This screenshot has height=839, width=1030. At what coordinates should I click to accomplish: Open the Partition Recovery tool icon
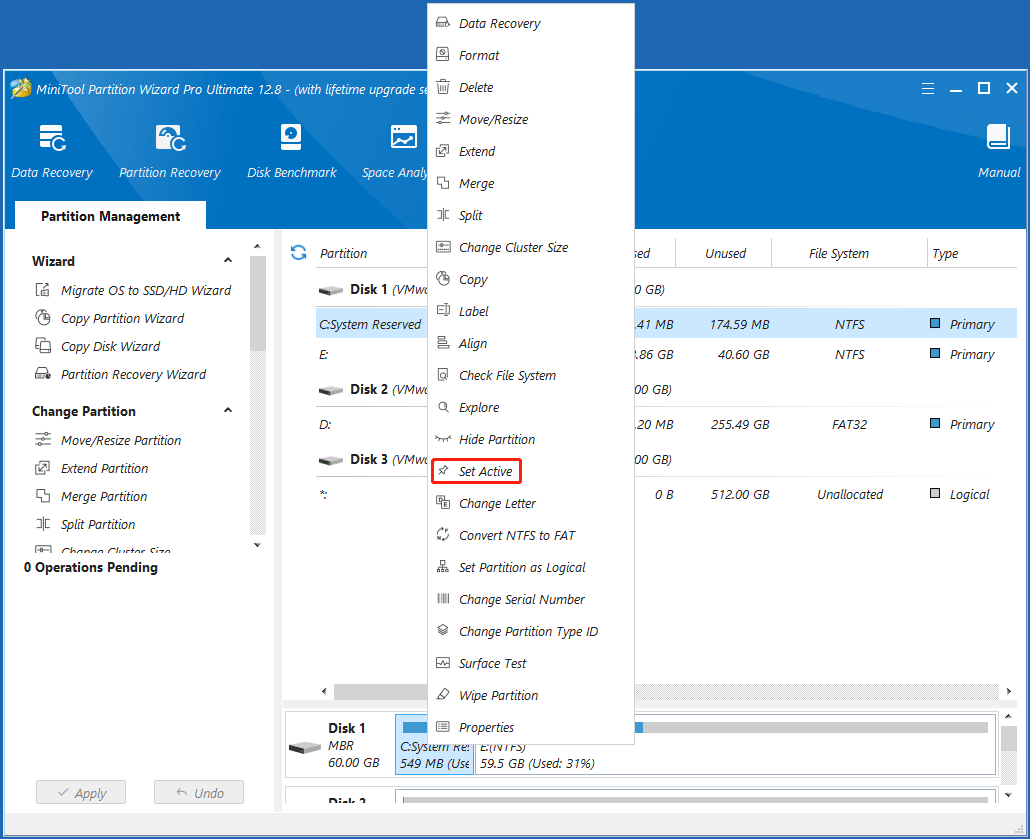[x=170, y=138]
